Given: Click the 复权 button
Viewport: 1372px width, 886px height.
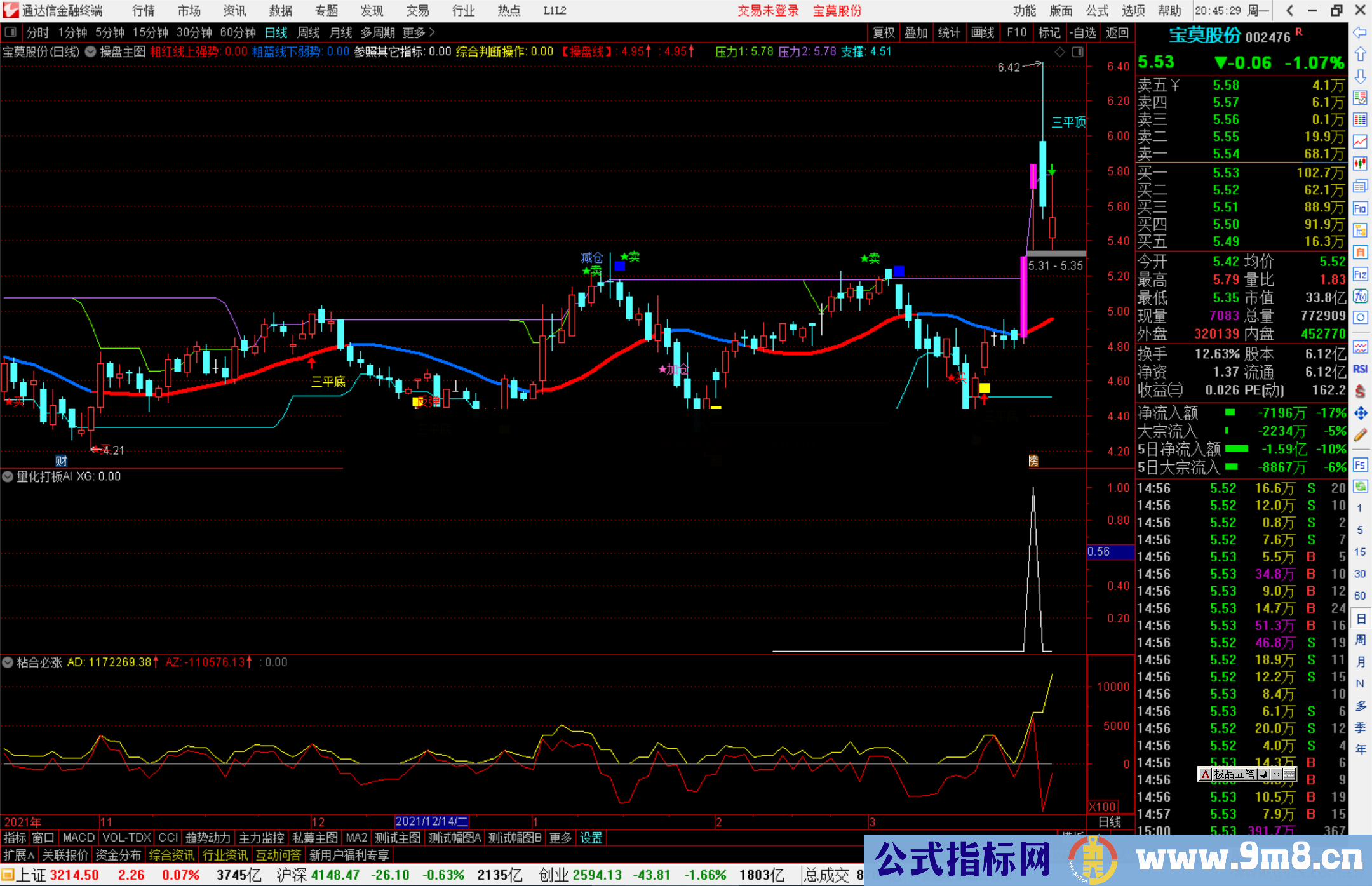Looking at the screenshot, I should 883,32.
